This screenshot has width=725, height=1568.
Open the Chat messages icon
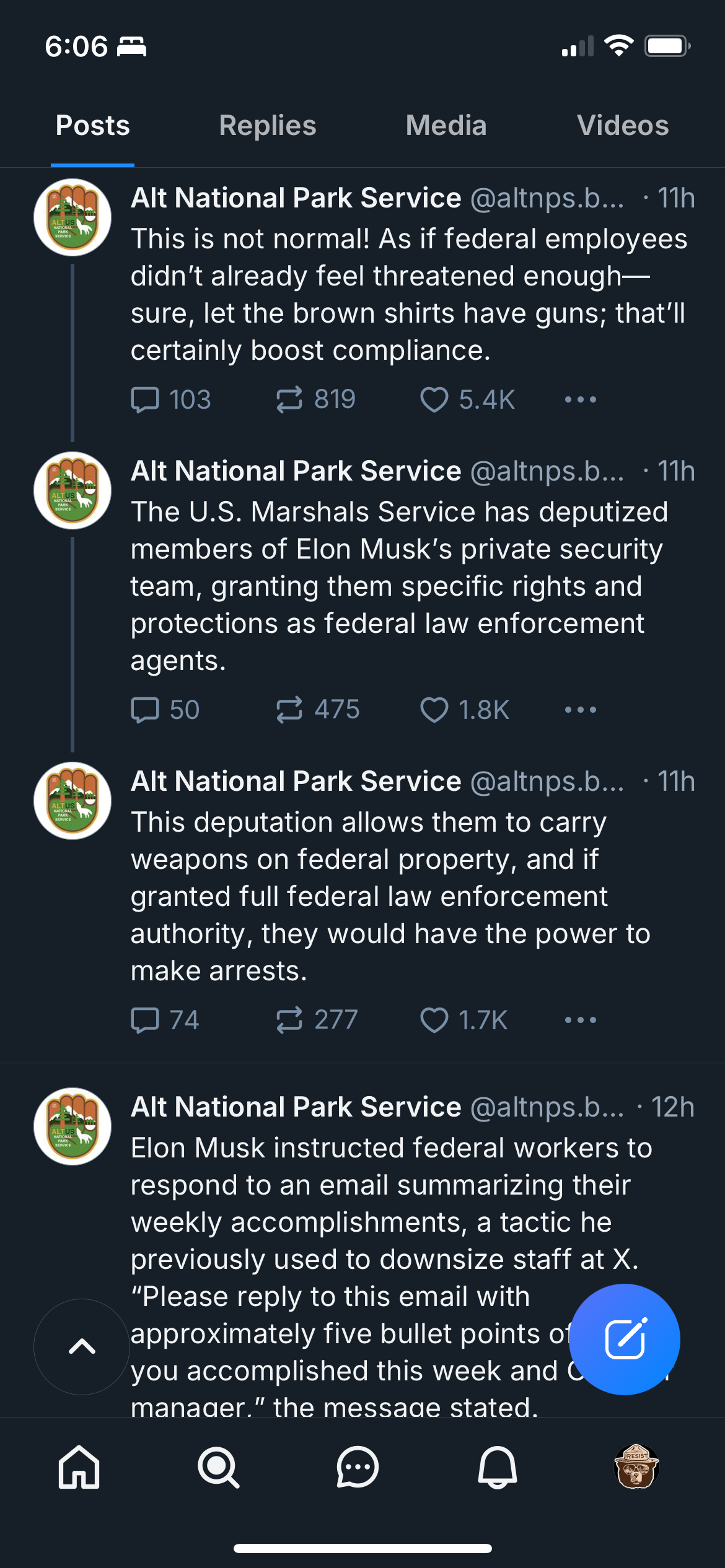[x=358, y=1466]
